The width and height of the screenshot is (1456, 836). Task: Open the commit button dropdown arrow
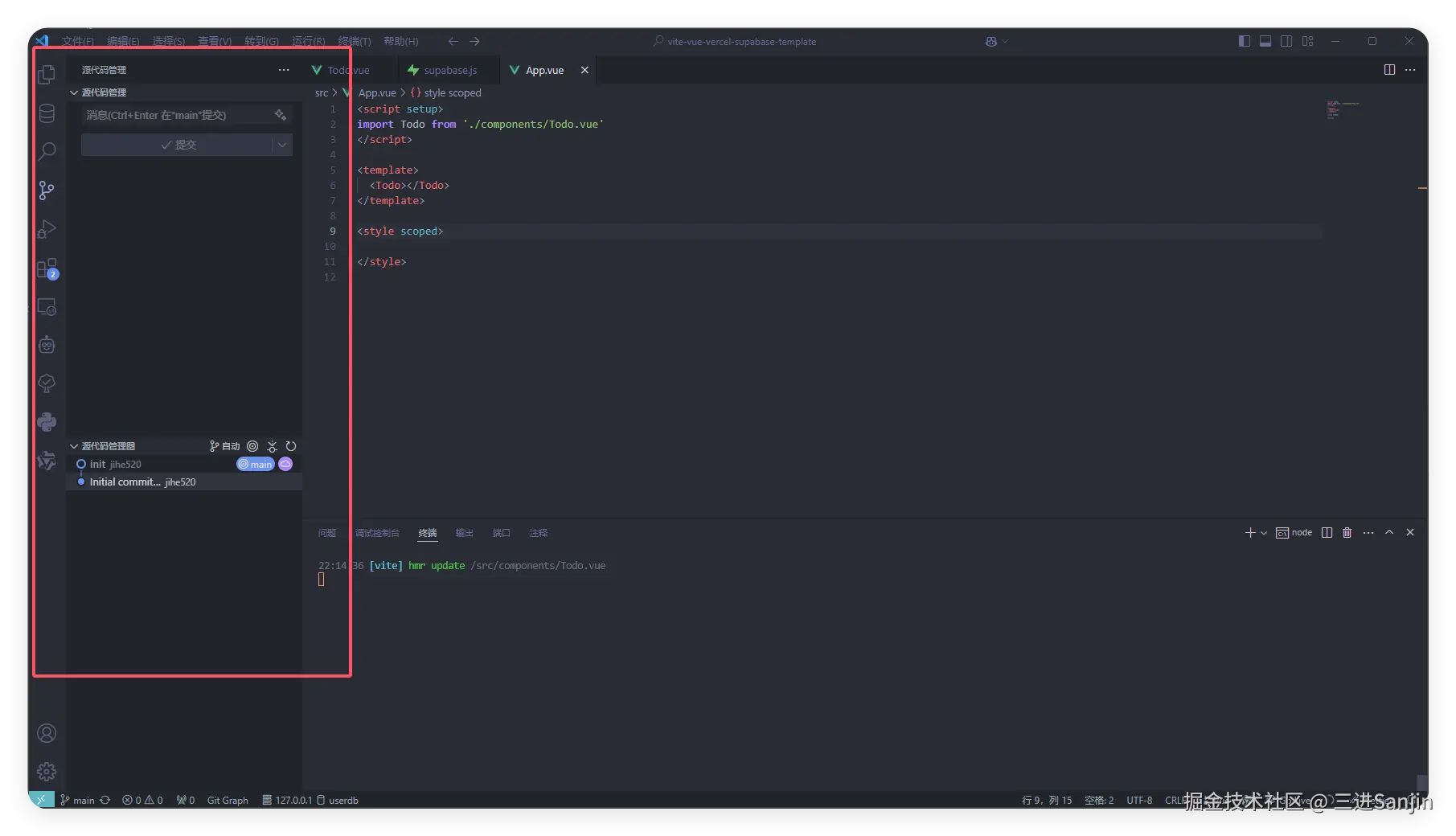point(282,145)
